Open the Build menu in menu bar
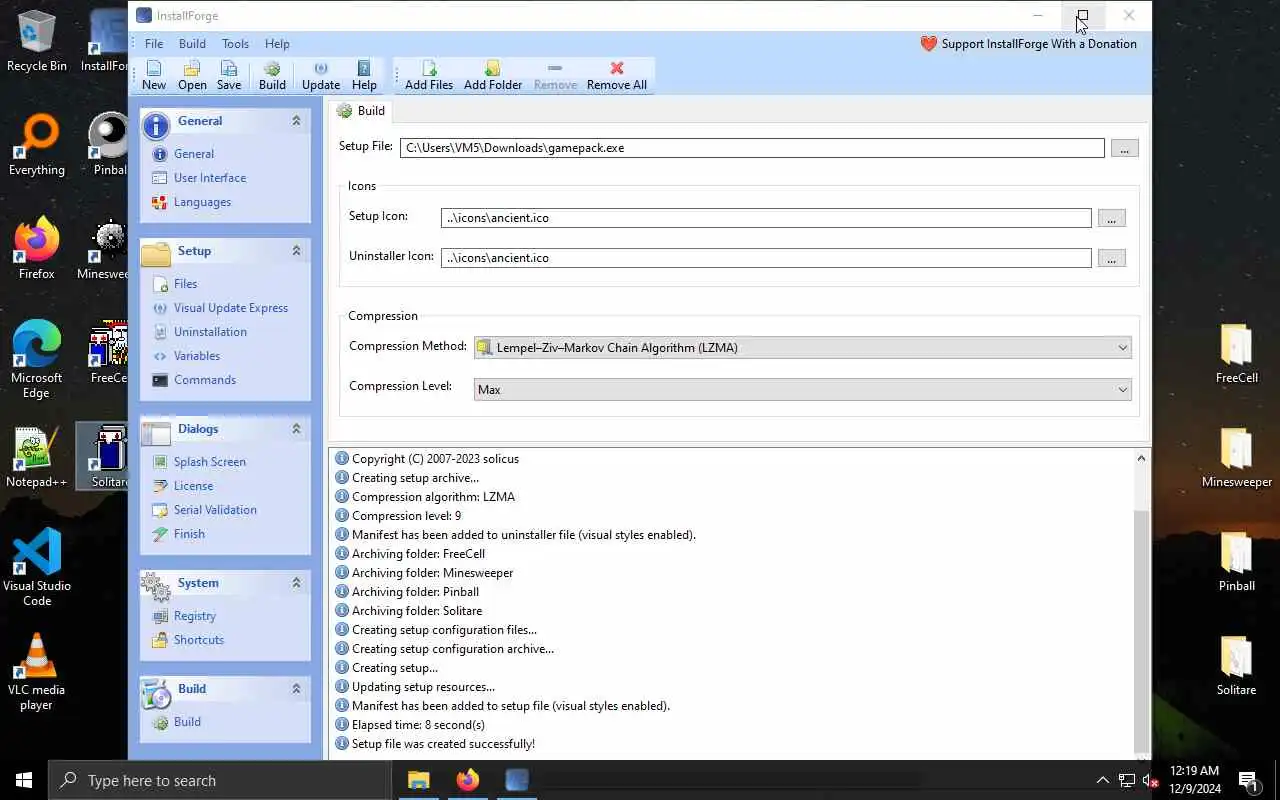Viewport: 1280px width, 800px height. pyautogui.click(x=192, y=44)
